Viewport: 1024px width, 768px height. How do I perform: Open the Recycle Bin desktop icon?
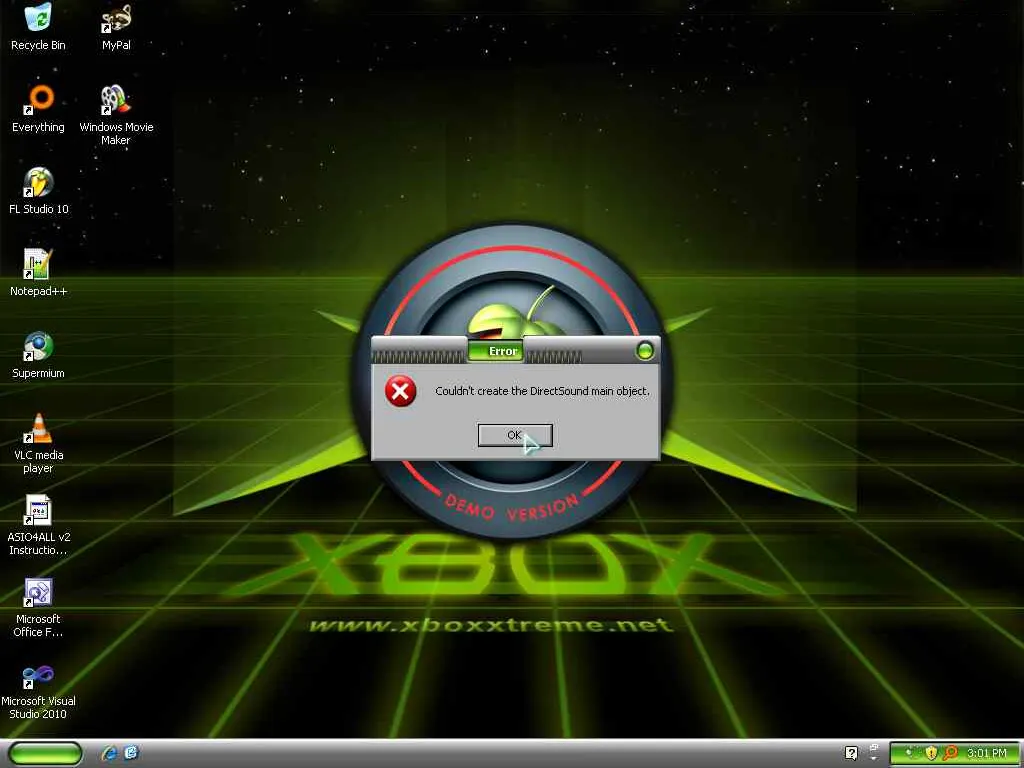(38, 27)
